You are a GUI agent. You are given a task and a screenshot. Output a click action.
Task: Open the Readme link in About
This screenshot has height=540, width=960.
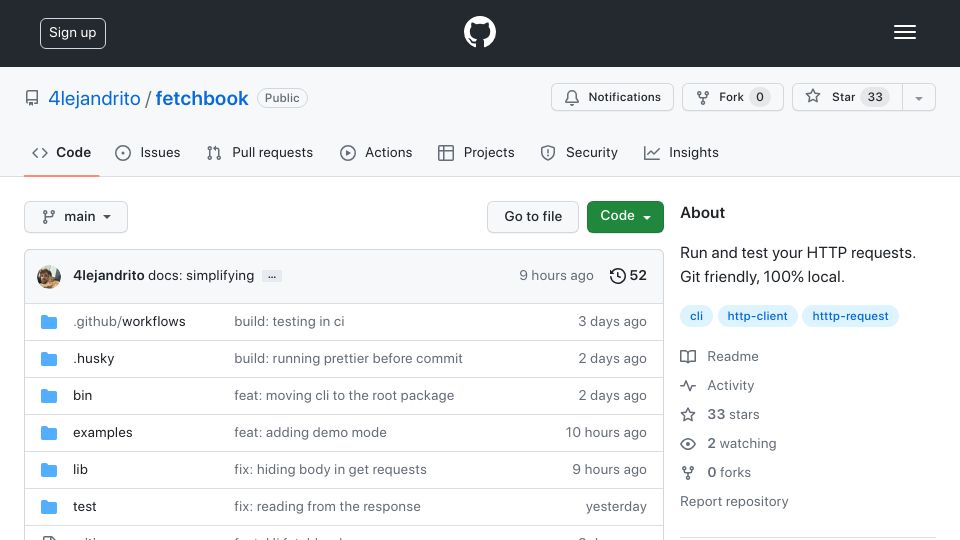(x=733, y=356)
